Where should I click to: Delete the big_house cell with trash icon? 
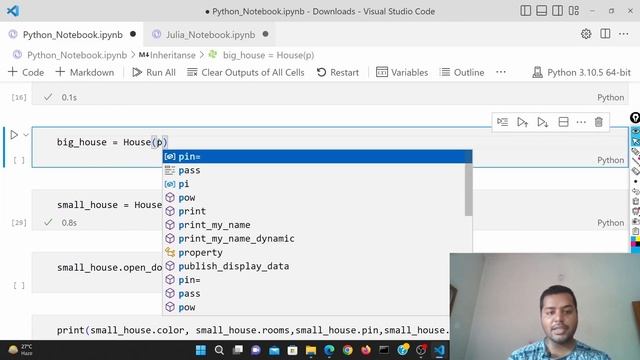click(598, 122)
